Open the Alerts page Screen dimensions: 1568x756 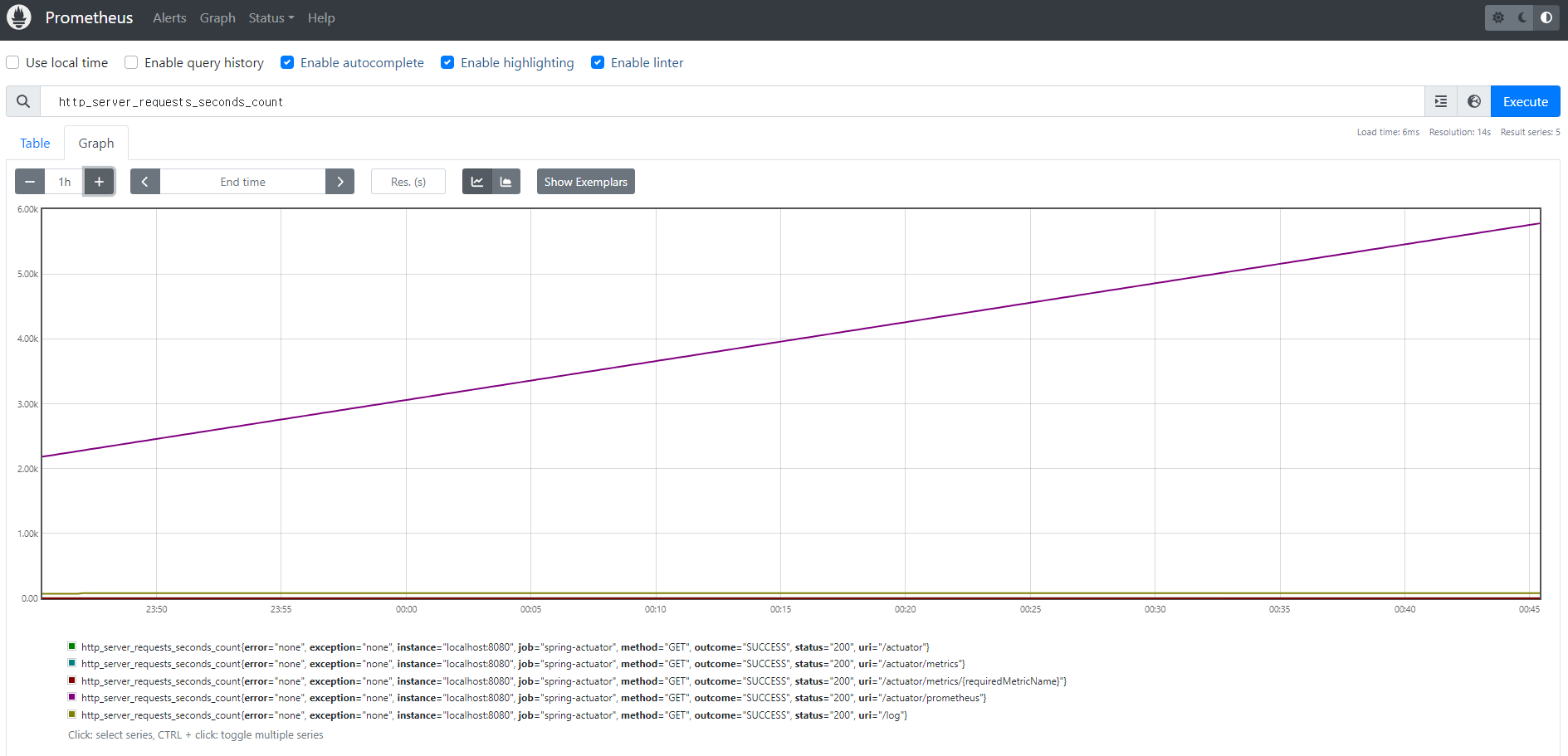coord(169,17)
